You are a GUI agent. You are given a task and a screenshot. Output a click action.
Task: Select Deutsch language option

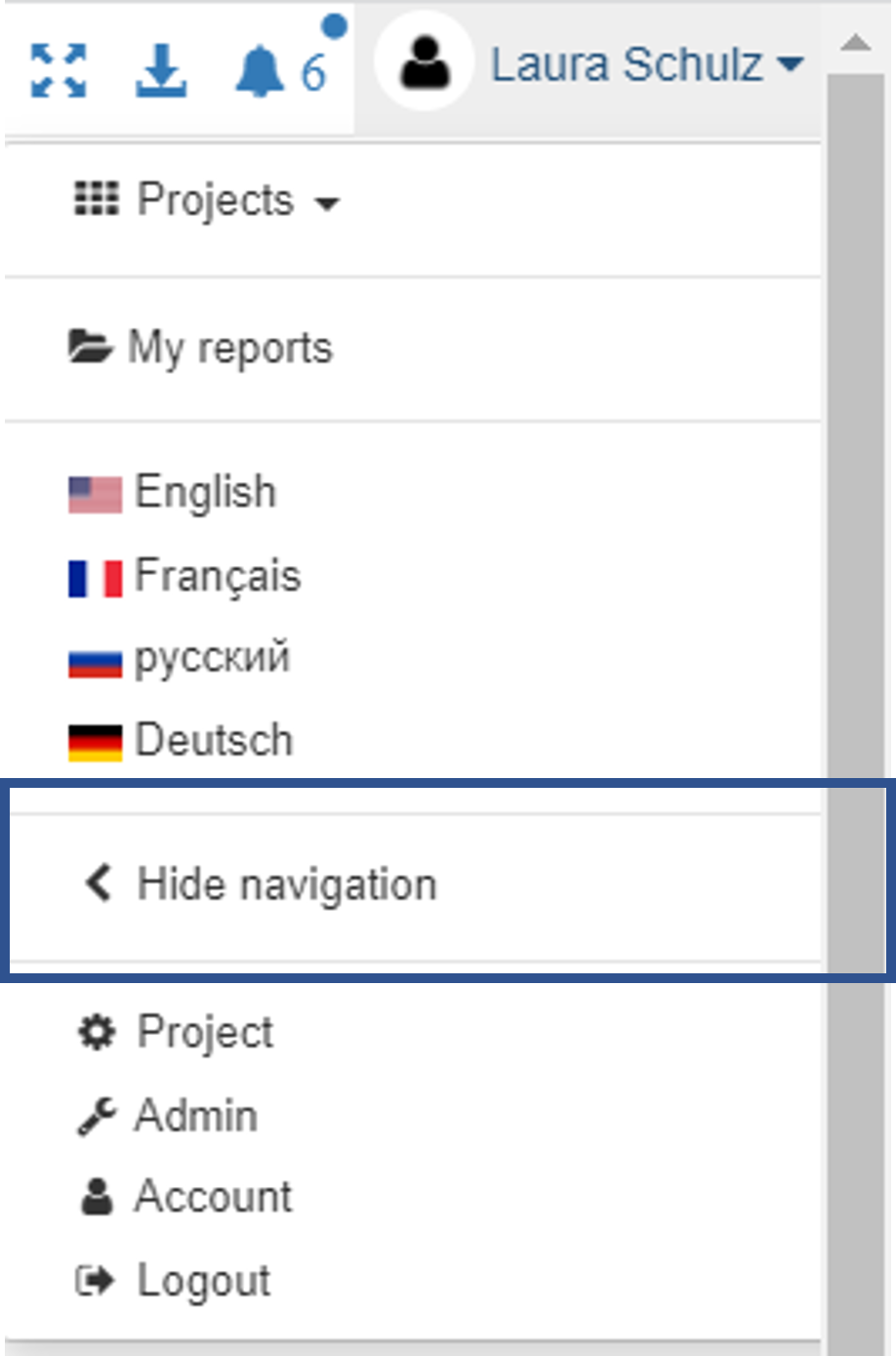[214, 740]
